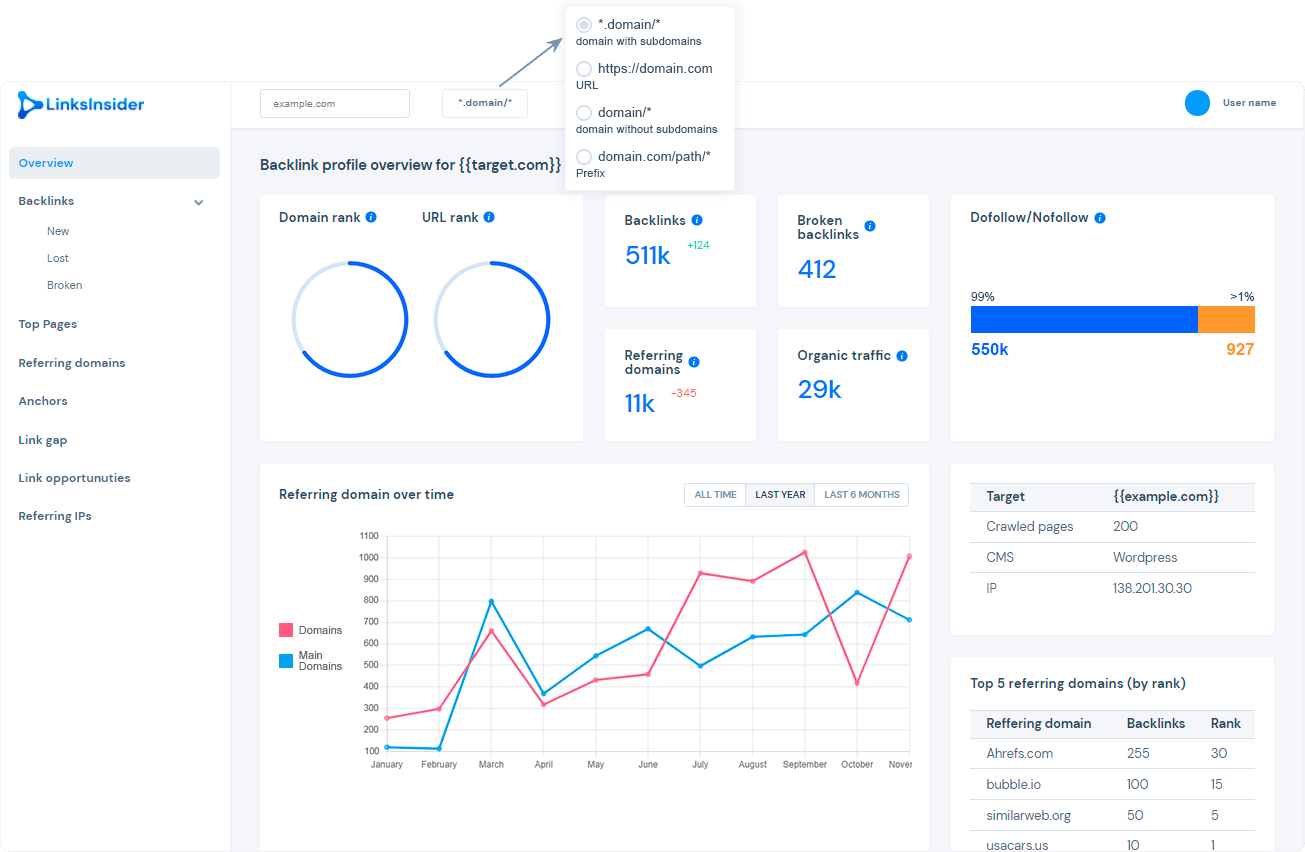
Task: Select the *.domain/* radio option
Action: (x=584, y=25)
